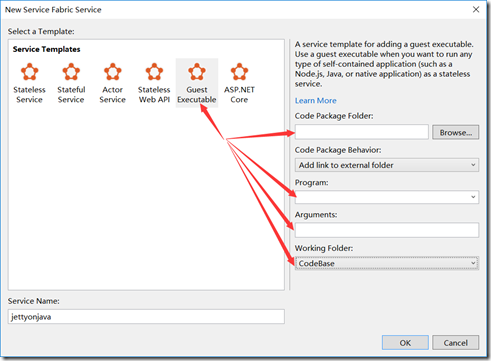Close the New Service Fabric Service dialog

[476, 9]
